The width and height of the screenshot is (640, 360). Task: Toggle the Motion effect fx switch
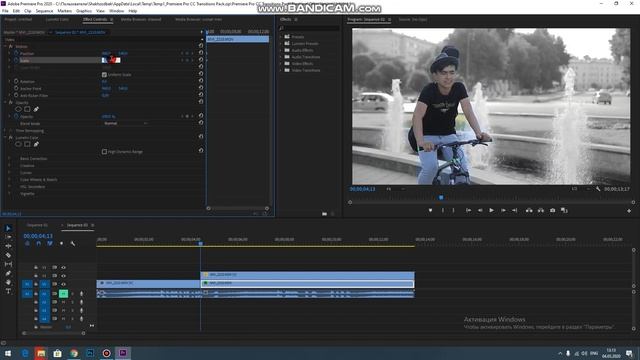(11, 47)
